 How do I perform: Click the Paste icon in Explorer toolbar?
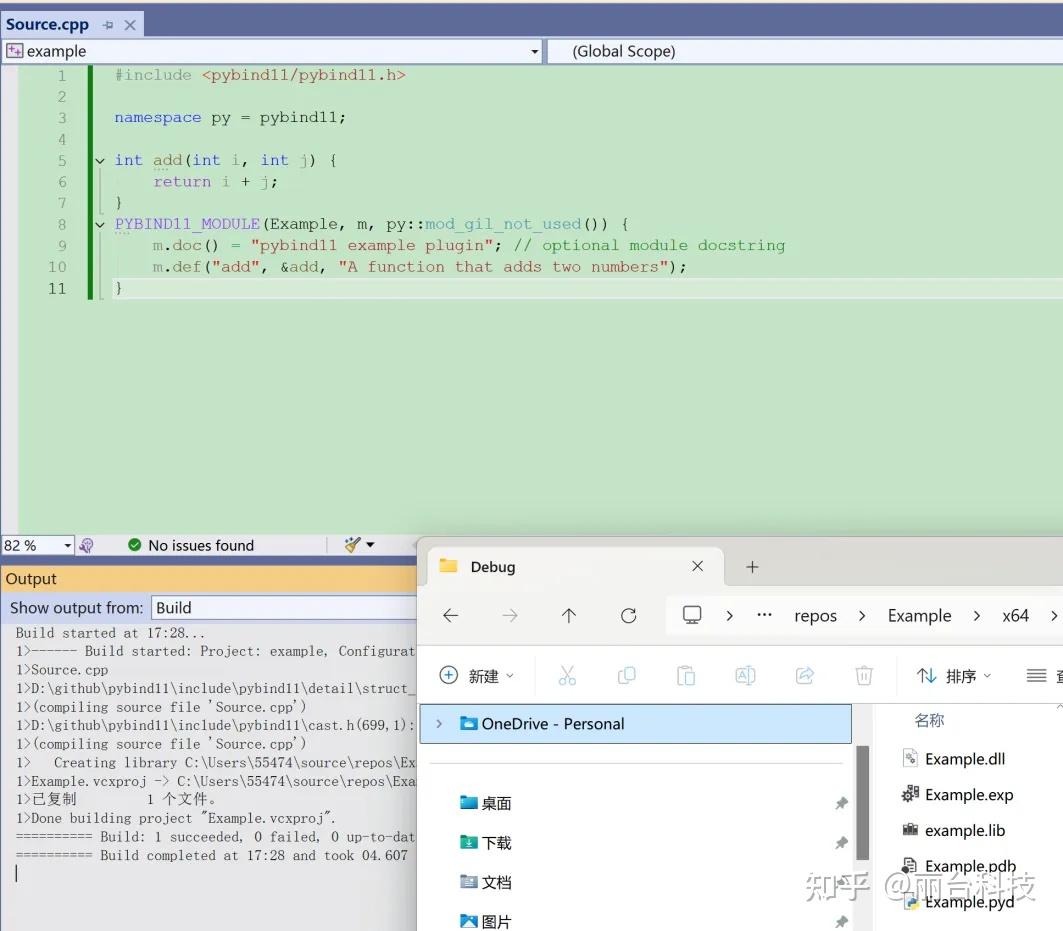[x=685, y=675]
